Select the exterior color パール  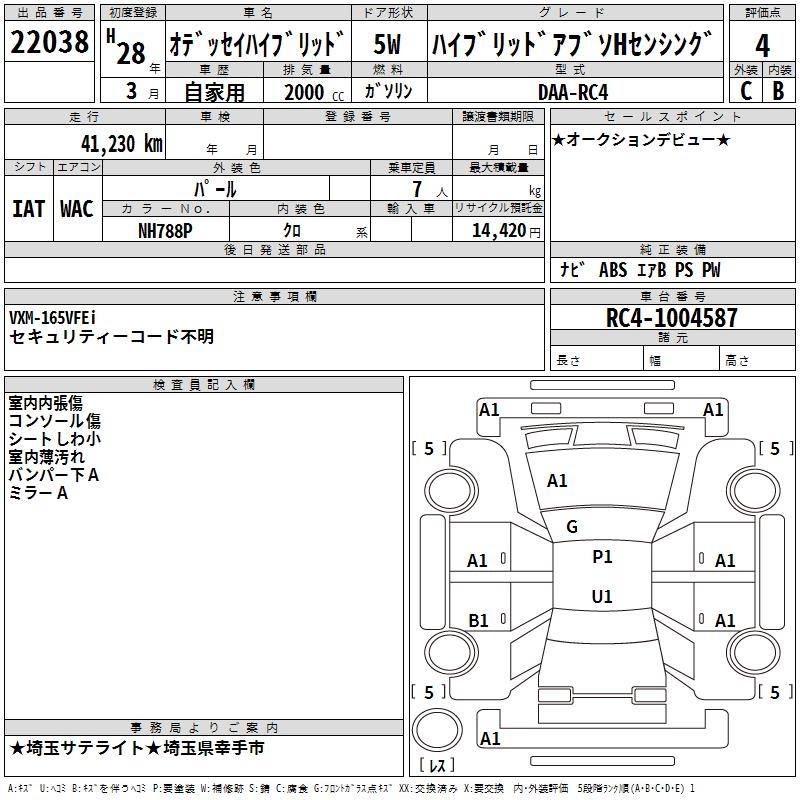215,189
